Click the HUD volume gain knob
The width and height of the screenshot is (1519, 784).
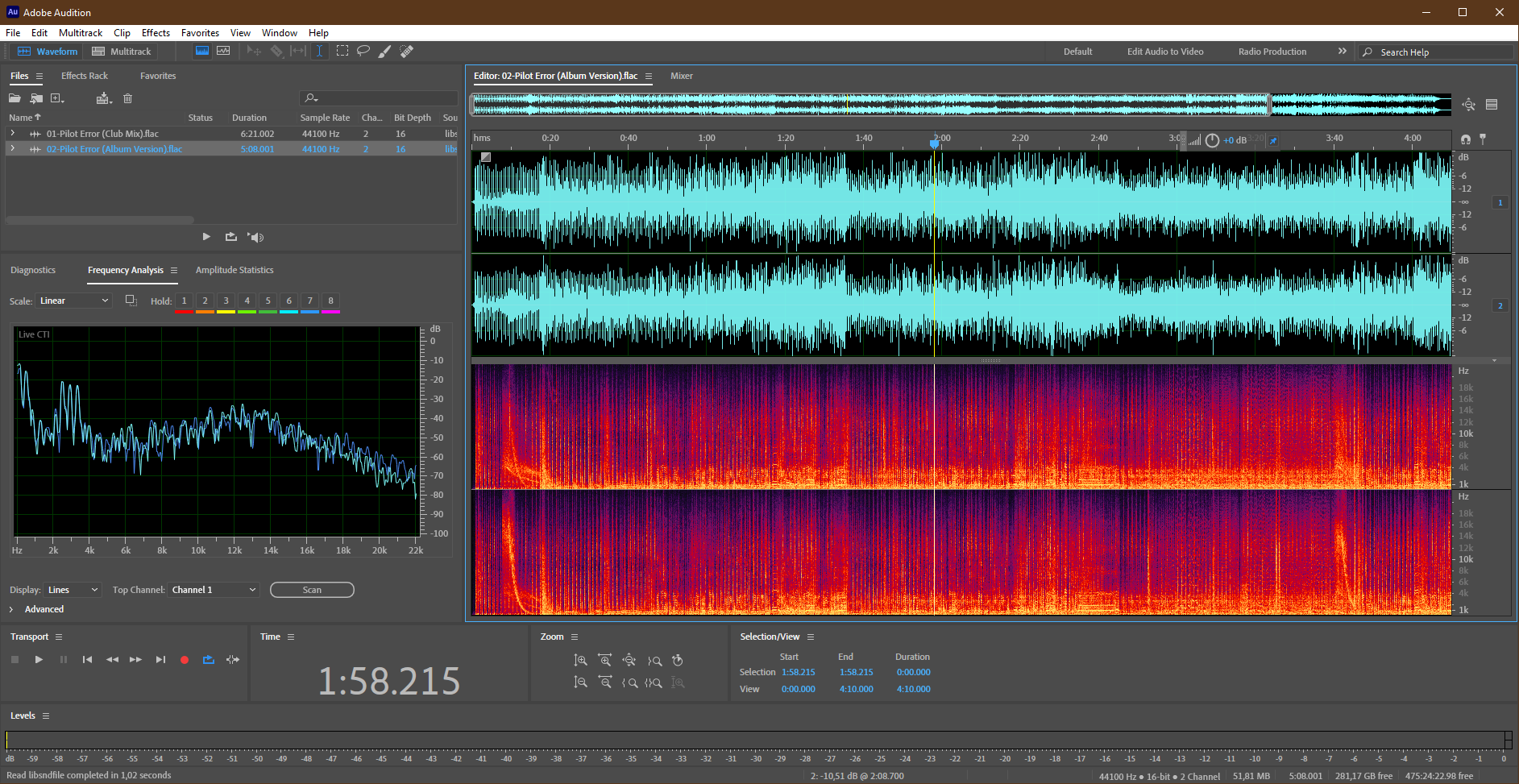tap(1212, 140)
